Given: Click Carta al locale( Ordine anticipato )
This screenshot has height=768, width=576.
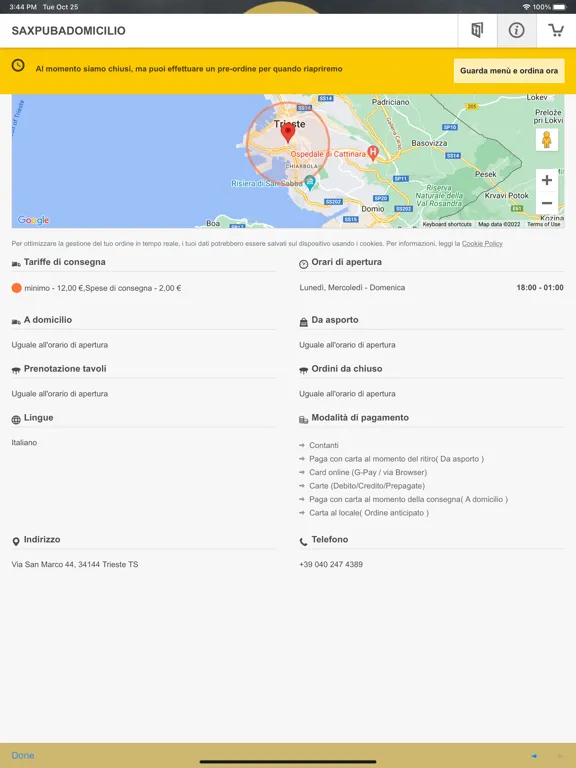Looking at the screenshot, I should pyautogui.click(x=369, y=513).
